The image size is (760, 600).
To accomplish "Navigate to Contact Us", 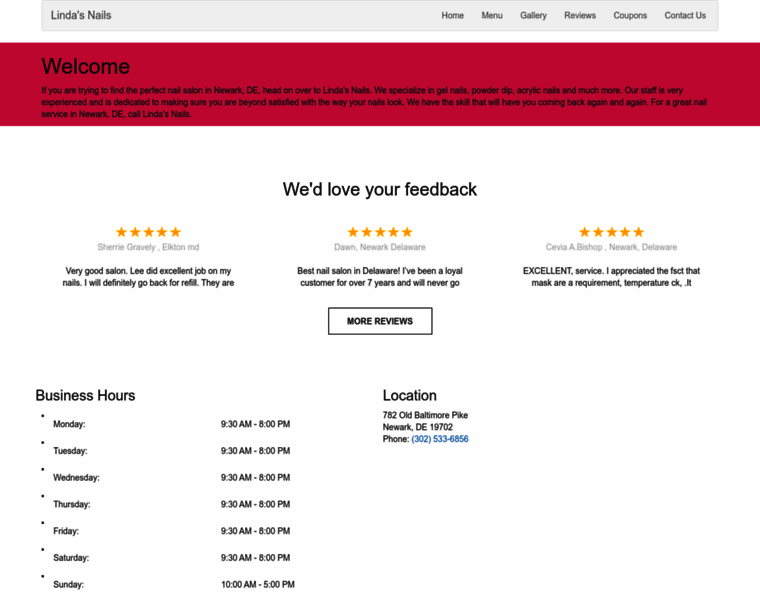I will (x=685, y=15).
